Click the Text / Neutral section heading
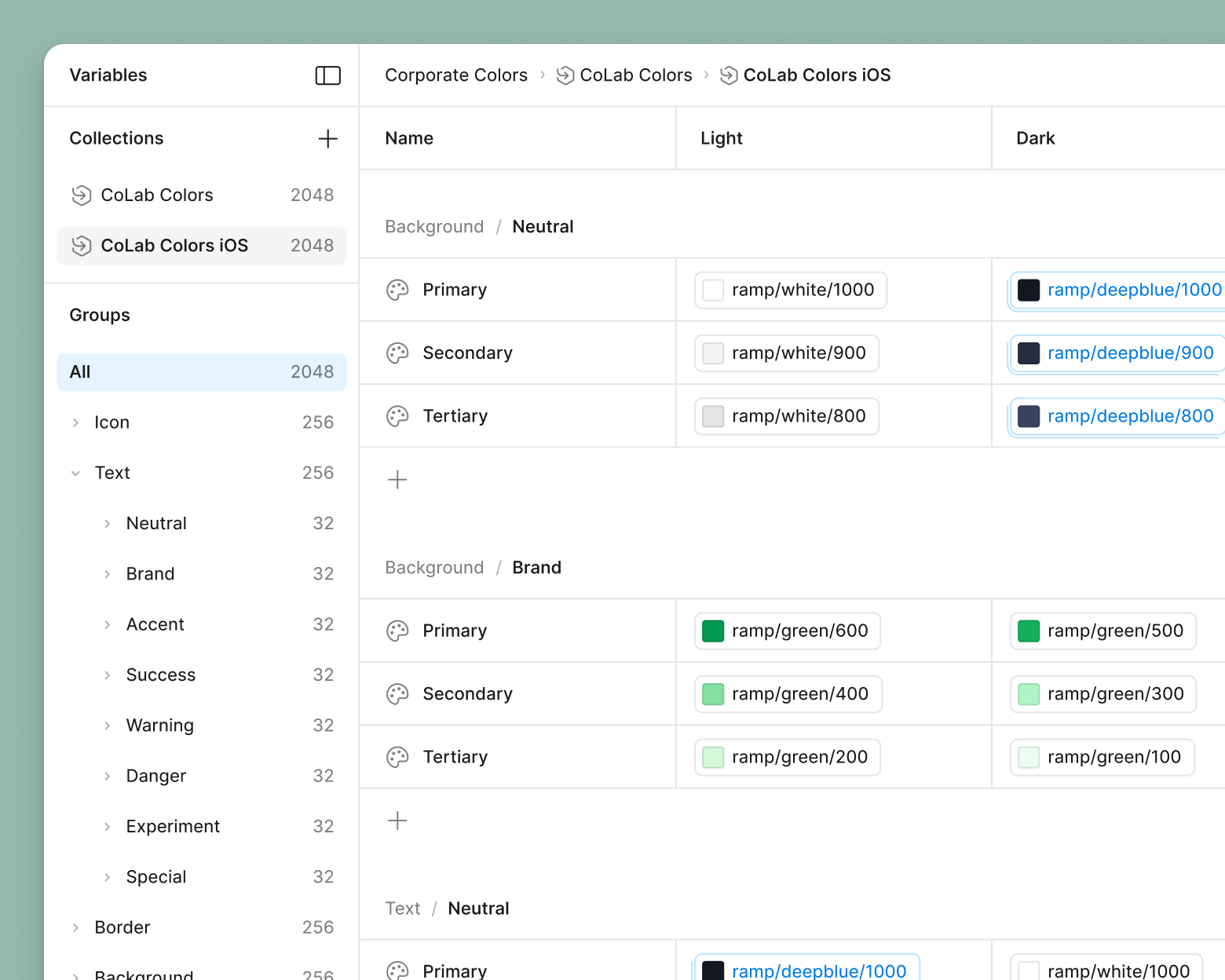Screen dimensions: 1225x980 tap(447, 909)
